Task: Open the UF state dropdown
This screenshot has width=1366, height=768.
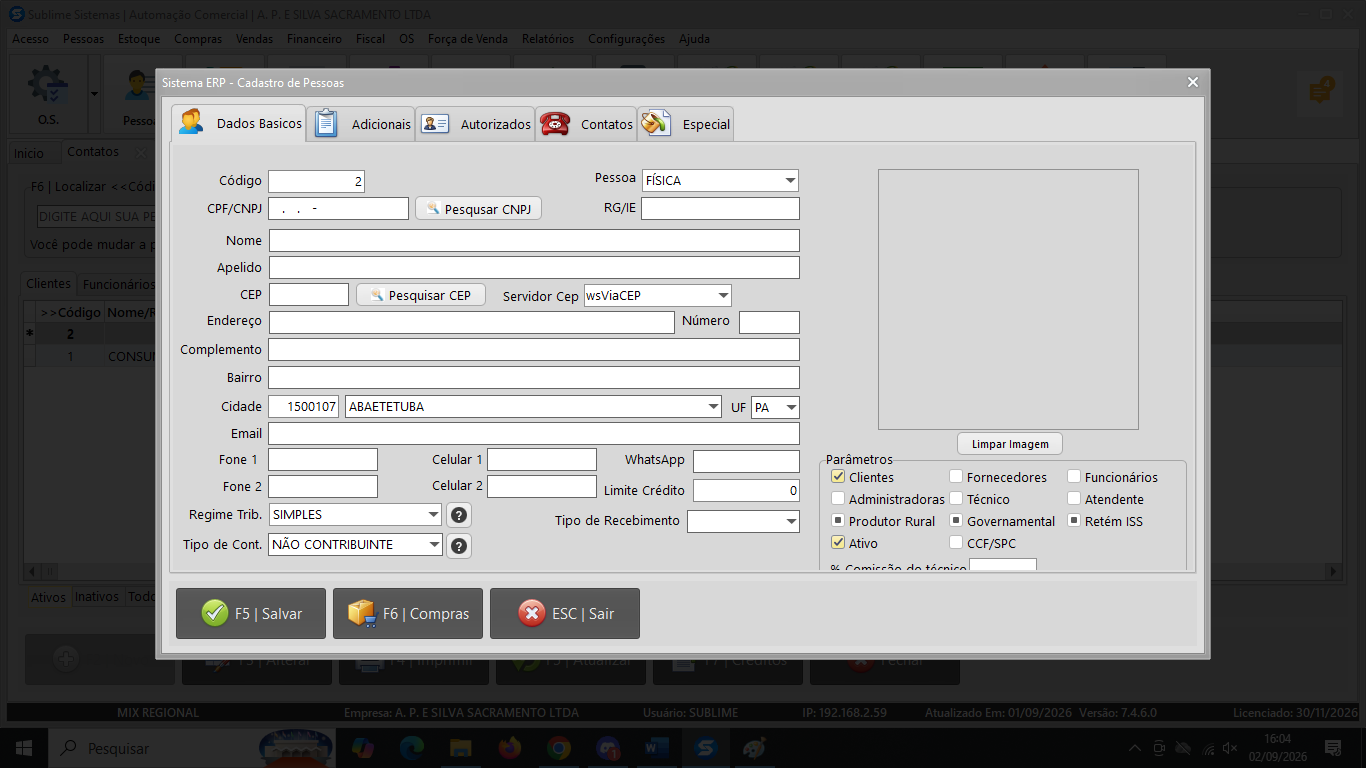Action: point(791,407)
